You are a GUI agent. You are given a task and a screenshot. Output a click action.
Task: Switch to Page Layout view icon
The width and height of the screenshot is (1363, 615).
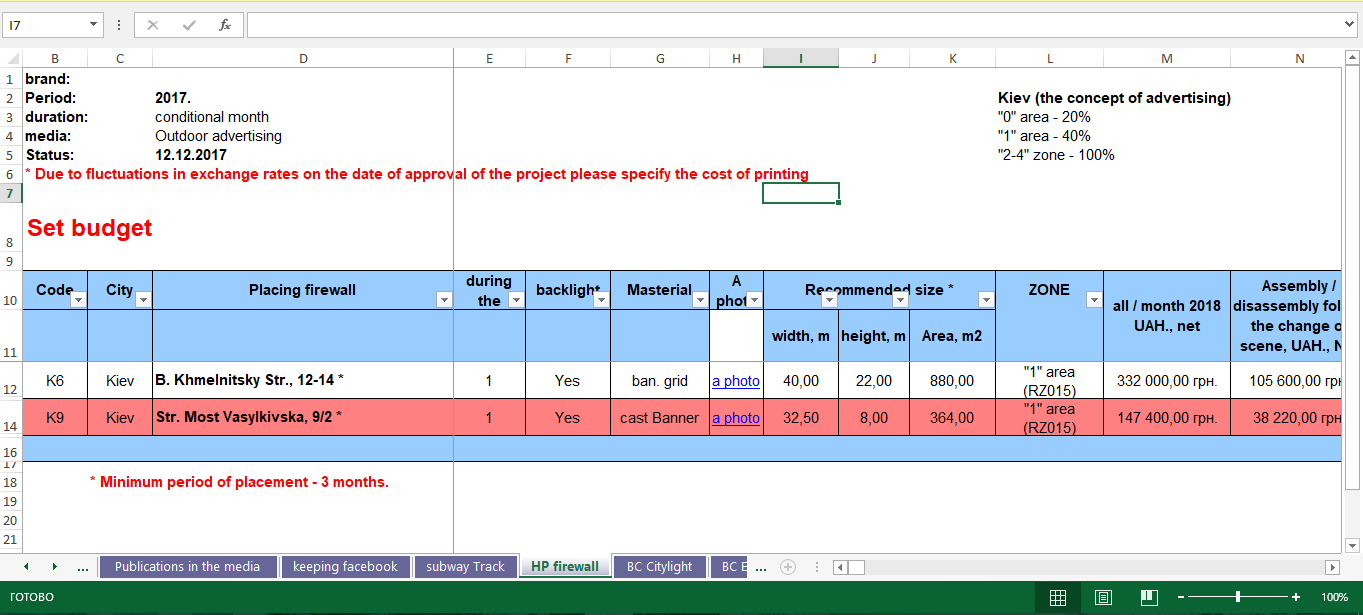coord(1103,597)
